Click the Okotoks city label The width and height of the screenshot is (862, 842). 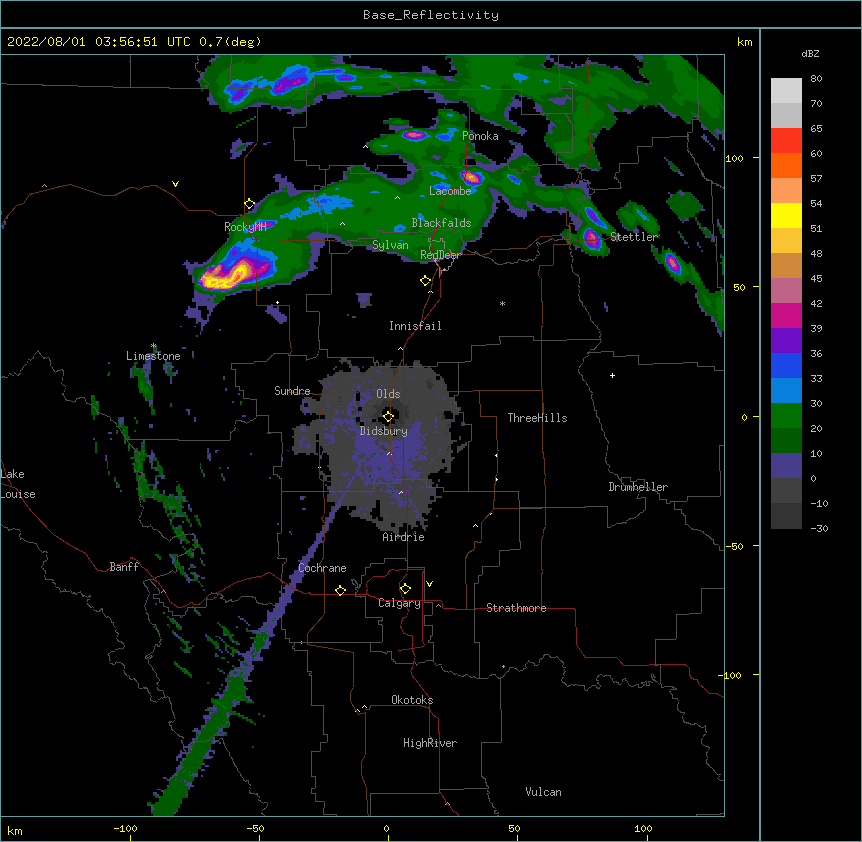pos(412,700)
